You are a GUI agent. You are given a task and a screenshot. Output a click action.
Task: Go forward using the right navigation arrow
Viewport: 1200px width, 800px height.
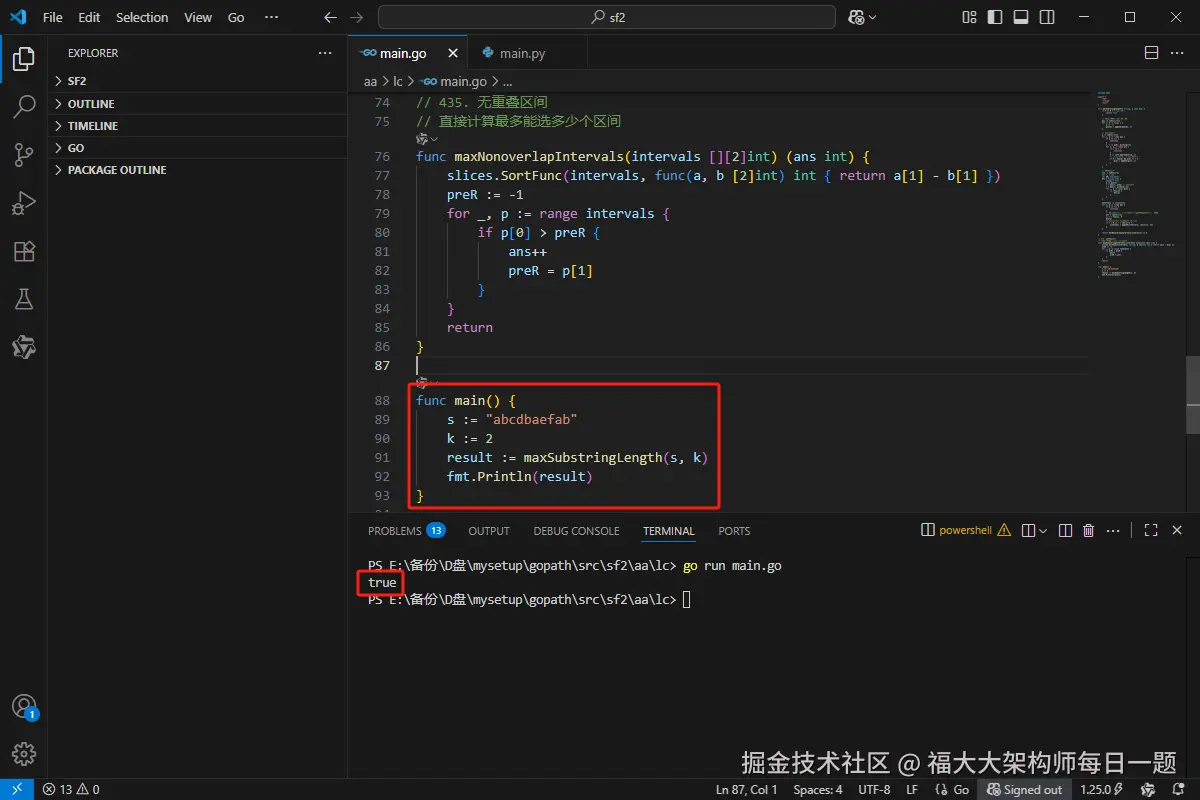click(359, 17)
